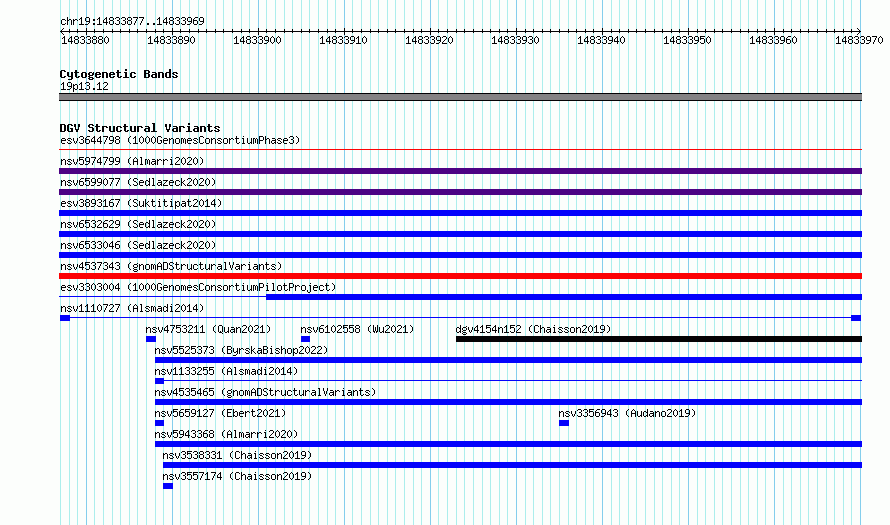Select the nsv1133255 (Alsmadi2014) label
The image size is (890, 525).
(226, 371)
